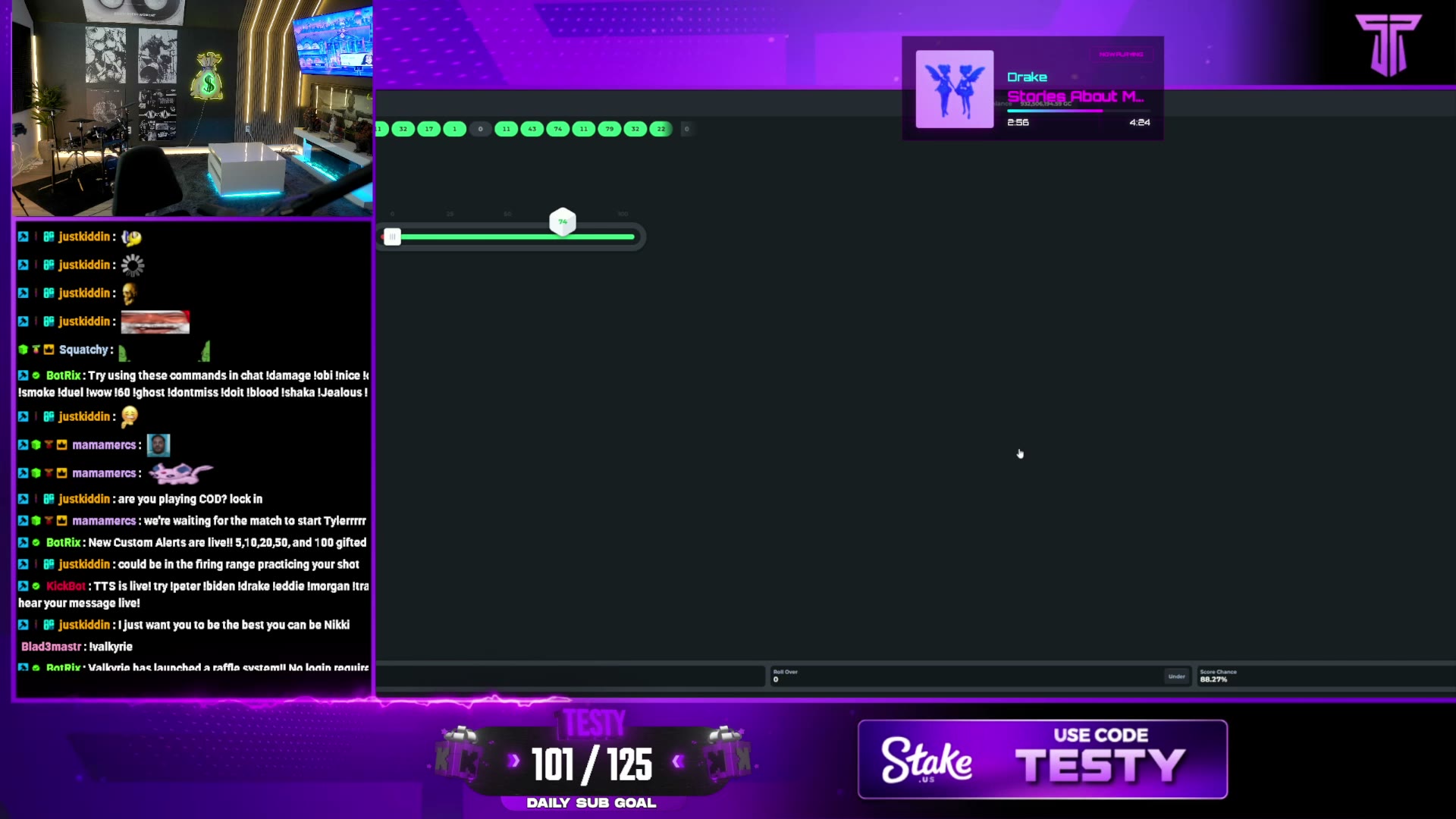
Task: Click the white dice marker showing 74
Action: tap(563, 222)
